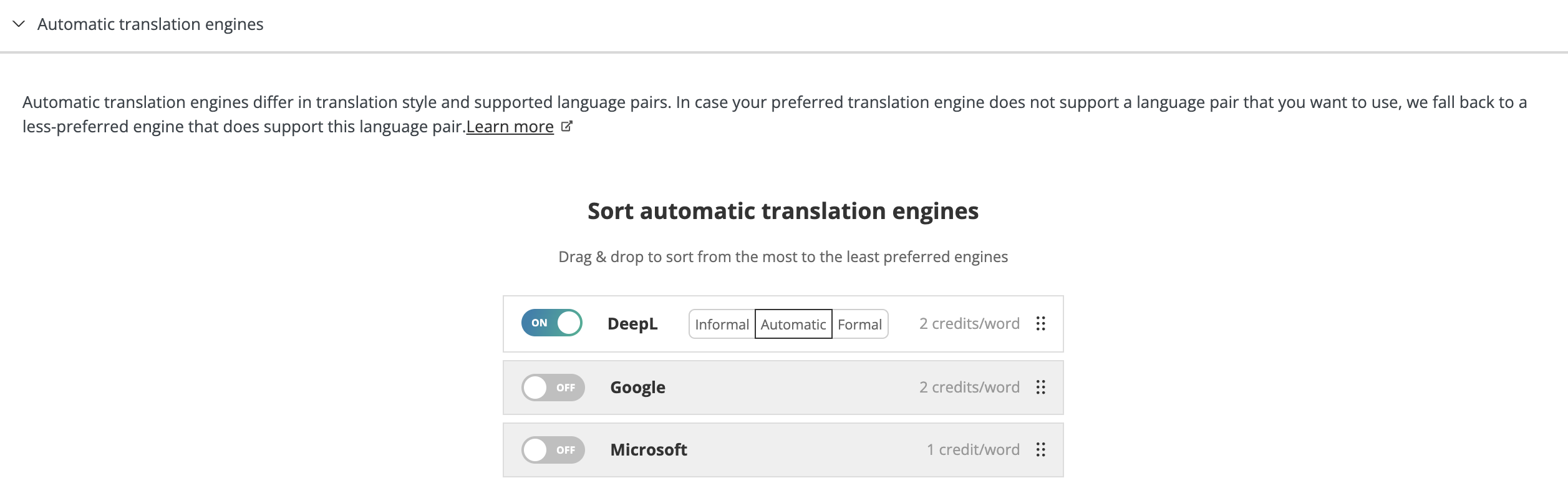The image size is (1568, 493).
Task: Select Formal formality for DeepL
Action: [860, 325]
